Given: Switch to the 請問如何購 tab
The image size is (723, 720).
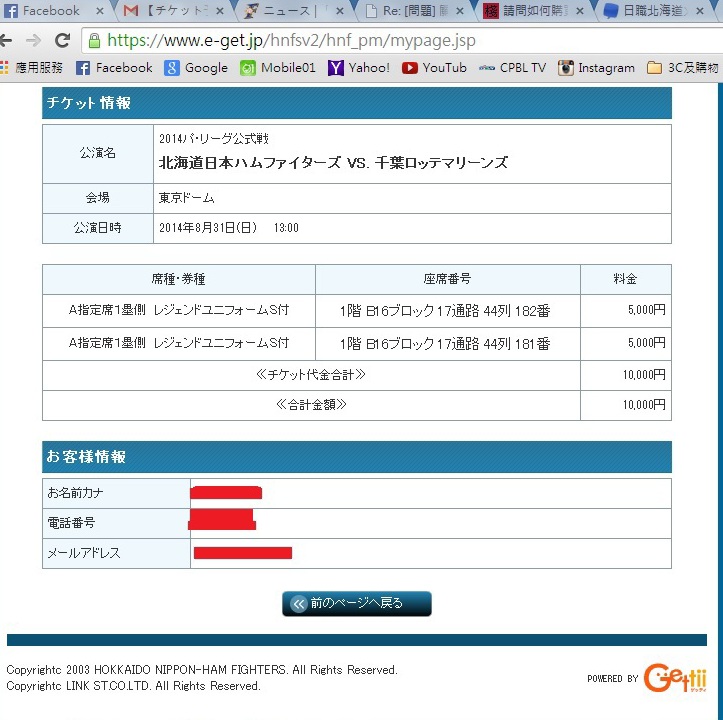Looking at the screenshot, I should click(533, 11).
